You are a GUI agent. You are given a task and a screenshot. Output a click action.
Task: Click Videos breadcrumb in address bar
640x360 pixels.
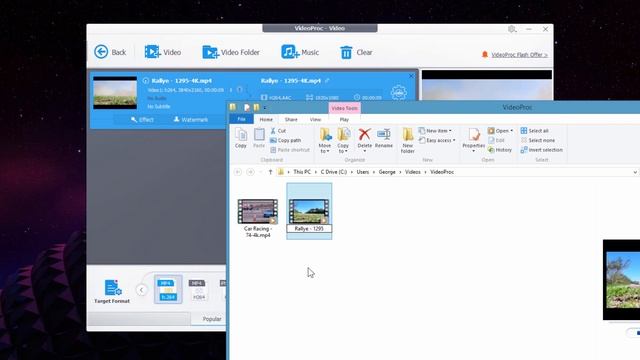pyautogui.click(x=413, y=172)
